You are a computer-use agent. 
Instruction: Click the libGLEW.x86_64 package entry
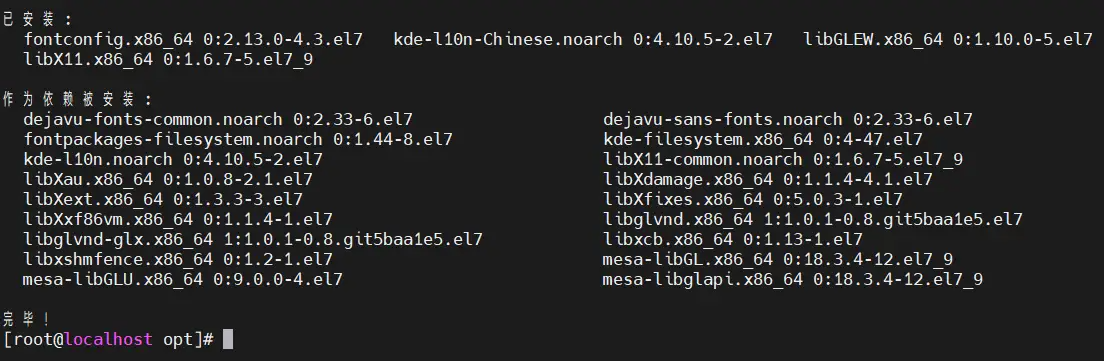pos(948,39)
